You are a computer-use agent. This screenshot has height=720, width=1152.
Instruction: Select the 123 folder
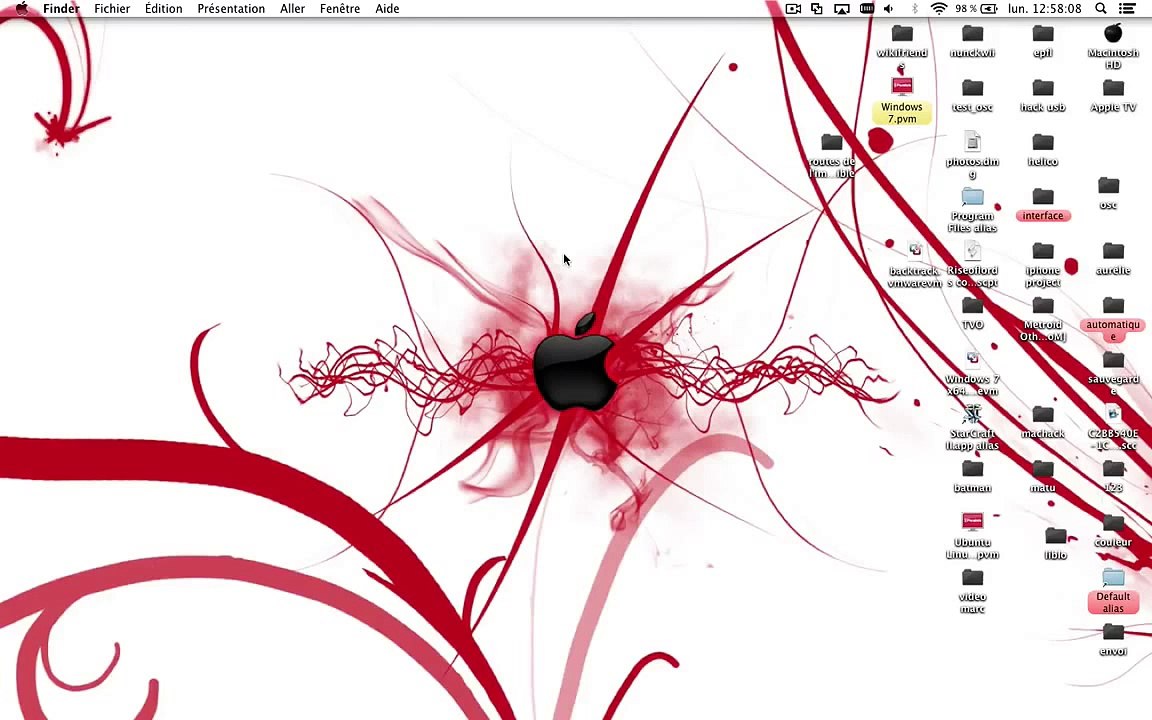click(x=1114, y=469)
